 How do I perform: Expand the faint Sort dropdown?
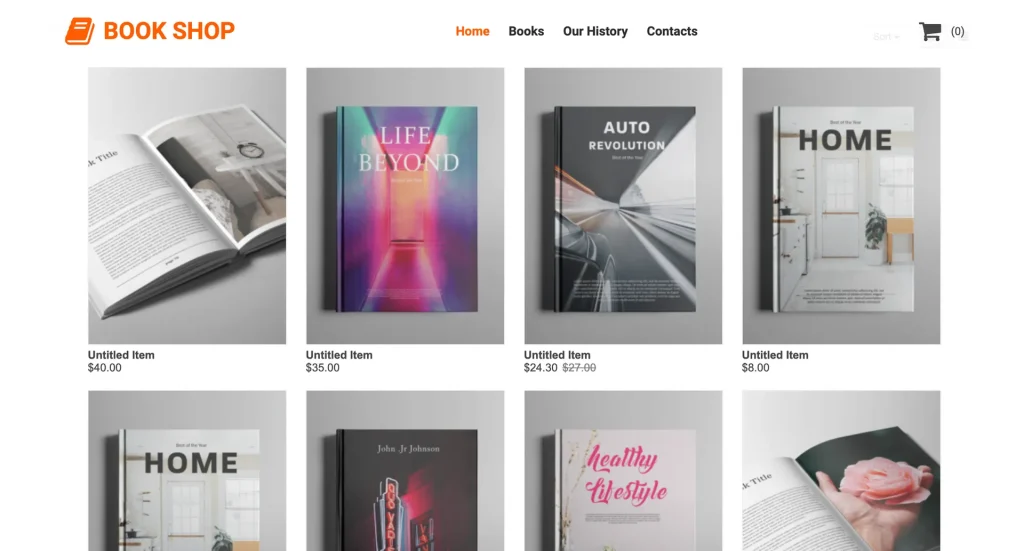click(886, 37)
